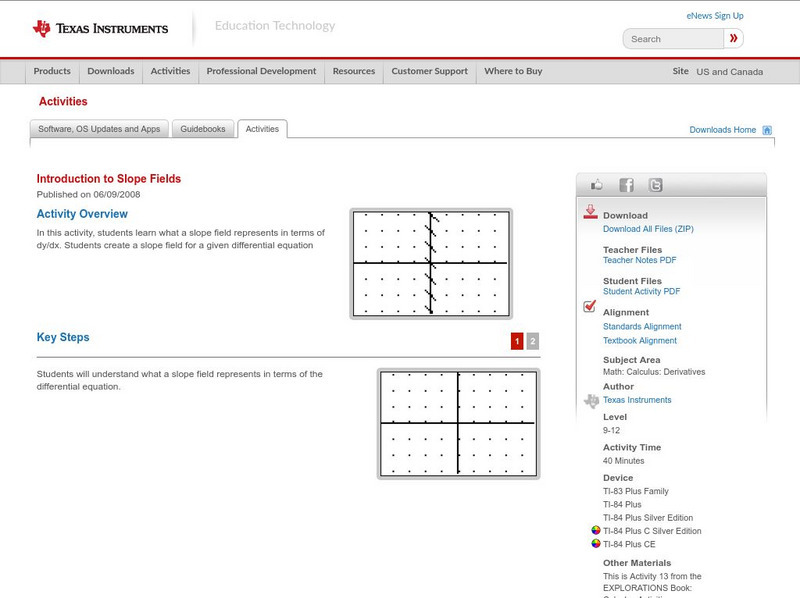Open the eNews Sign Up link
This screenshot has width=800, height=598.
pos(715,16)
